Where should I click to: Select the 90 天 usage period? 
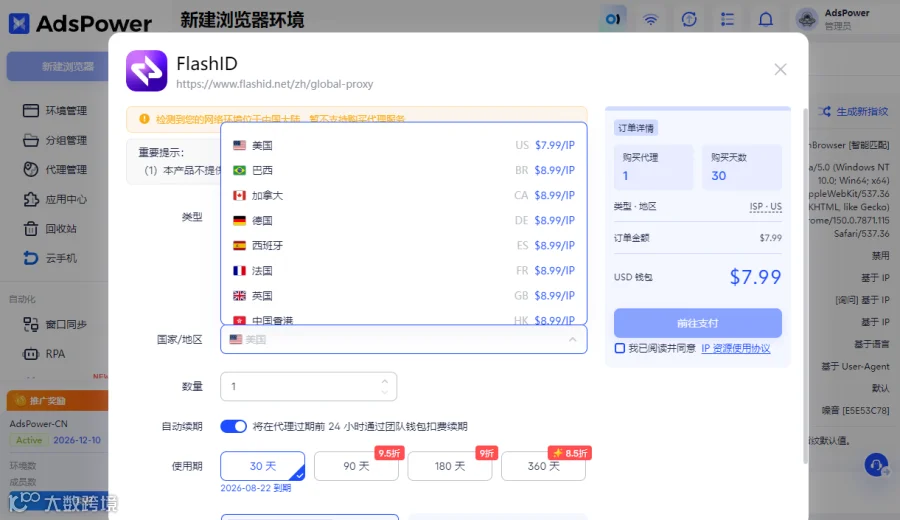point(356,466)
